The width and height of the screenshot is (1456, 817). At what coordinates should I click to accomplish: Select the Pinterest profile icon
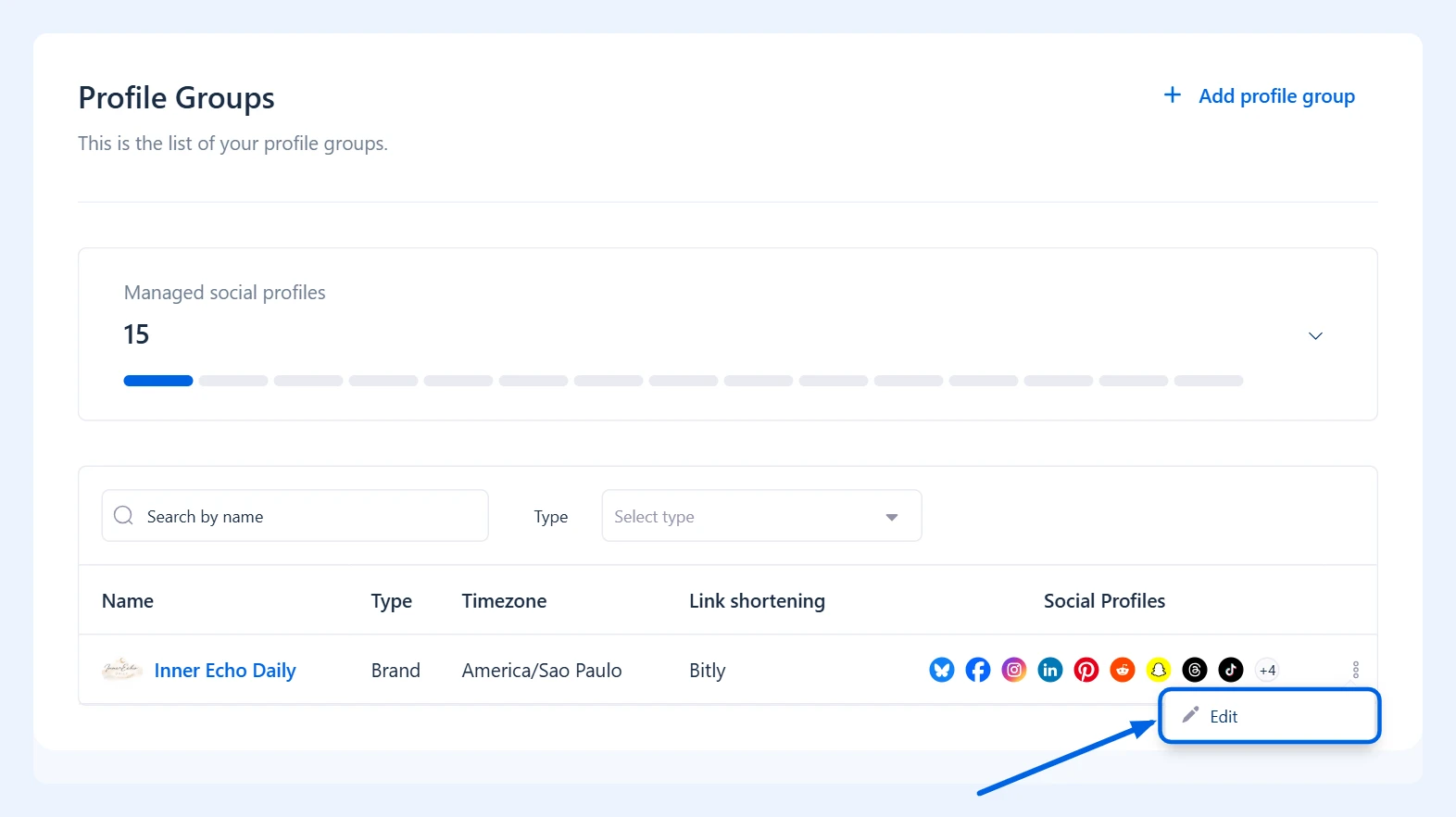tap(1086, 670)
